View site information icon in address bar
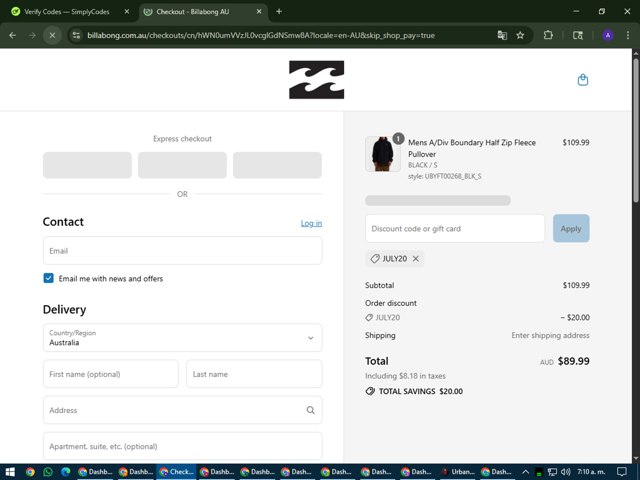The image size is (640, 480). [76, 36]
